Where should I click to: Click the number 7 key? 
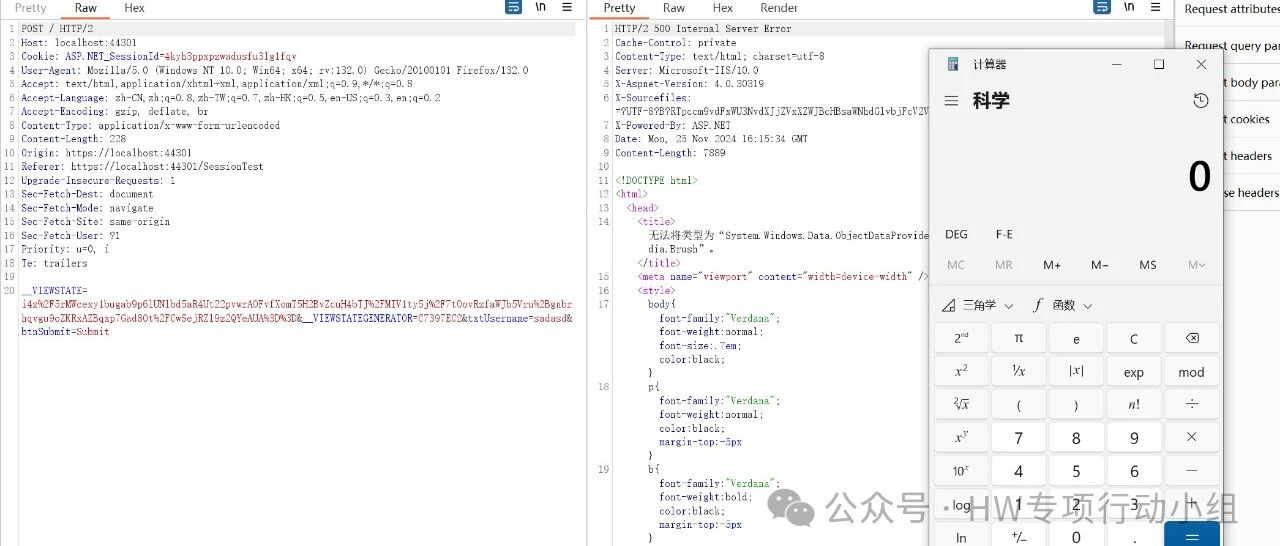(1019, 438)
